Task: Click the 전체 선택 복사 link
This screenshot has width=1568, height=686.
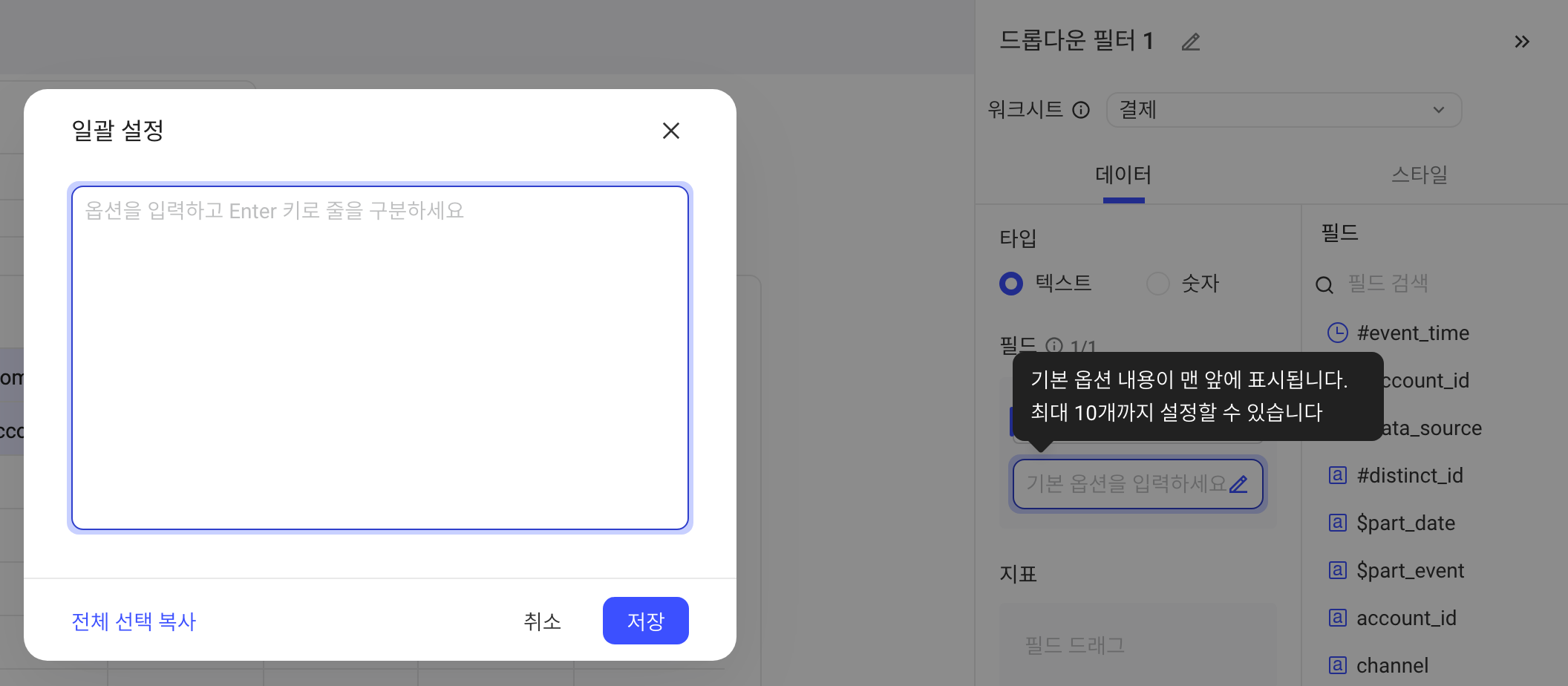Action: (134, 621)
